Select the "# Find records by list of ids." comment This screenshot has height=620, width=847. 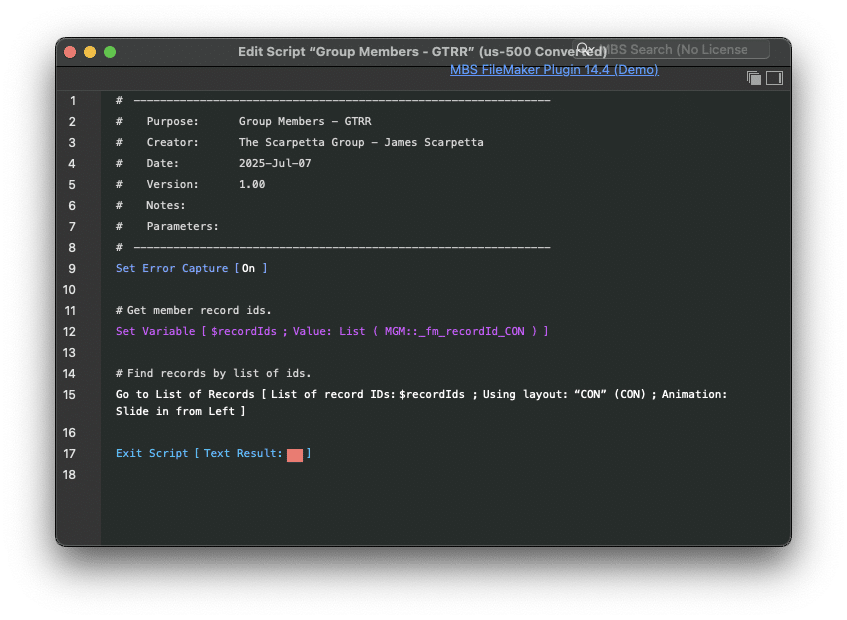213,373
